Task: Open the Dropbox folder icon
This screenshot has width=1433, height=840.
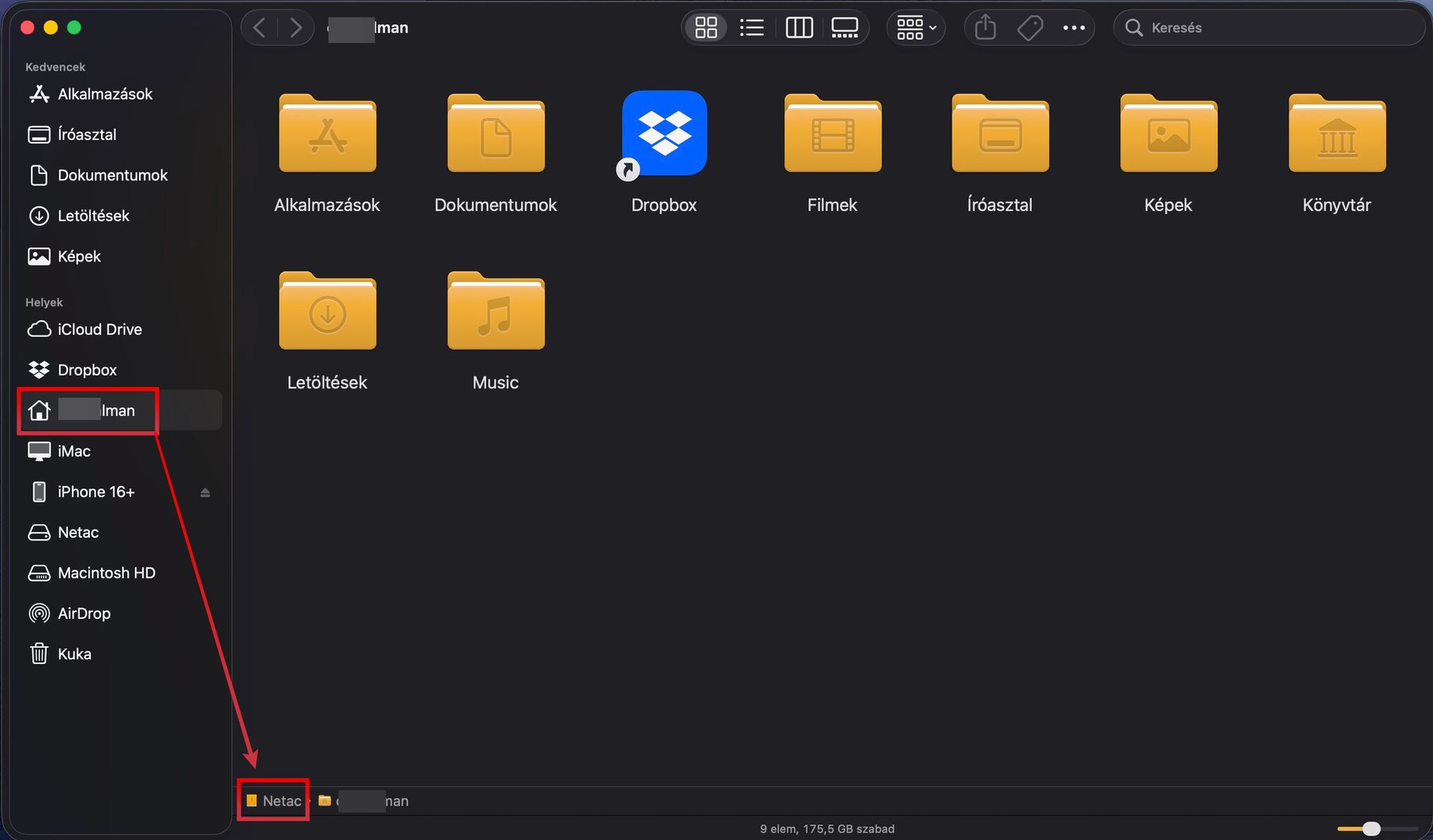Action: pyautogui.click(x=664, y=133)
